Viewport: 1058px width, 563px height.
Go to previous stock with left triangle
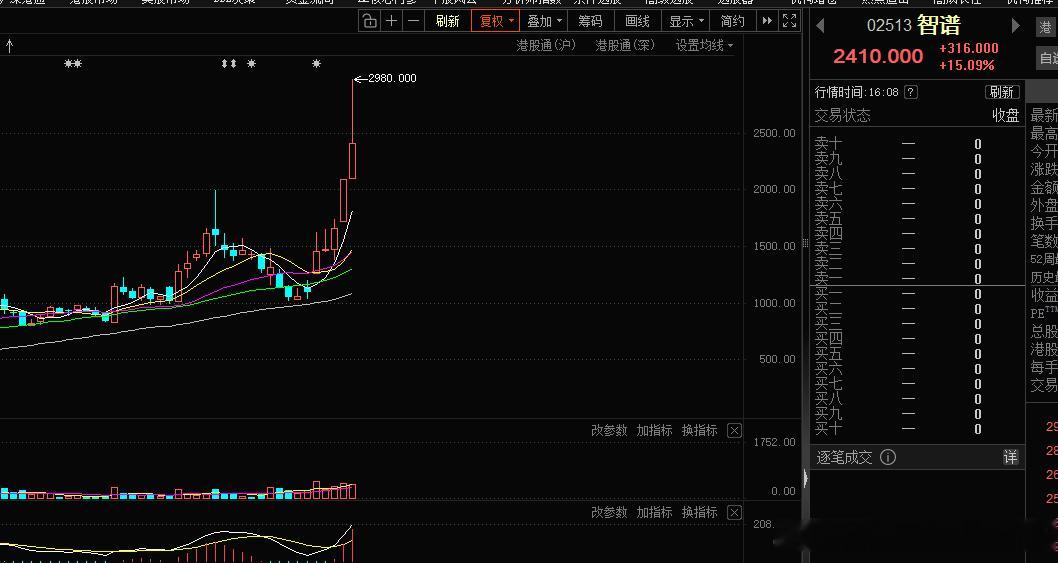pos(820,26)
